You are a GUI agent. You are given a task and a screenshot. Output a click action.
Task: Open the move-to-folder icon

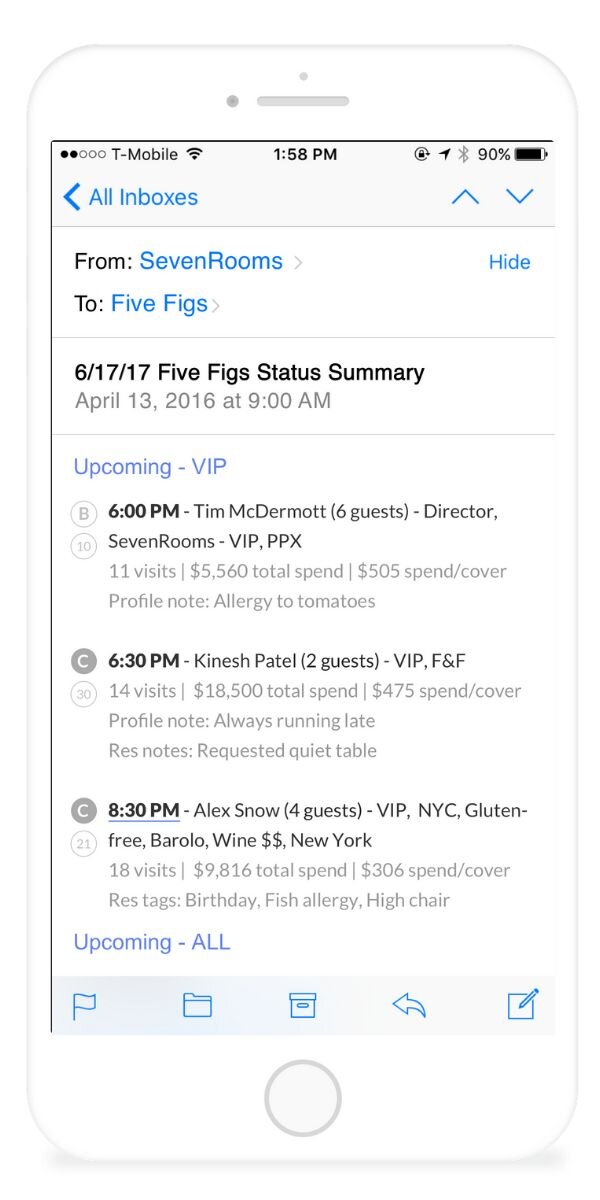[197, 1005]
